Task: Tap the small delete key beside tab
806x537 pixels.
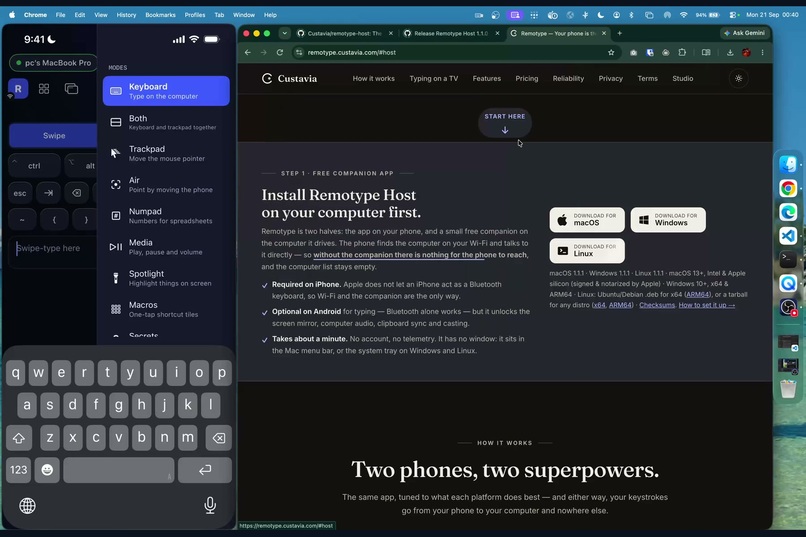Action: 77,193
